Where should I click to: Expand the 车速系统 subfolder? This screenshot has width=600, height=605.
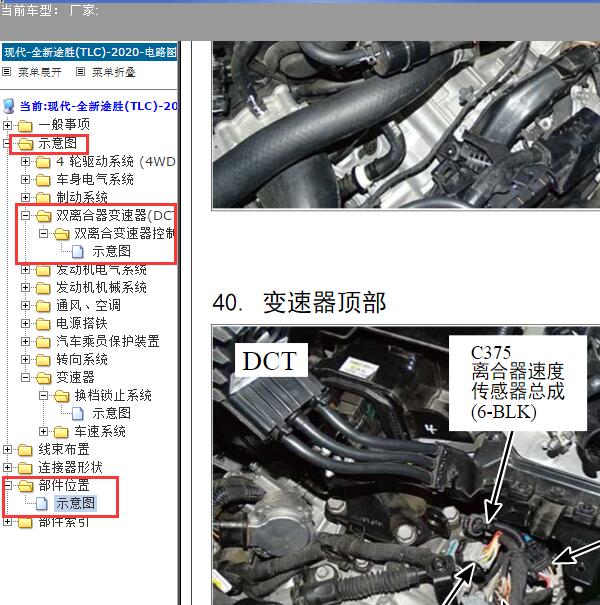click(43, 431)
